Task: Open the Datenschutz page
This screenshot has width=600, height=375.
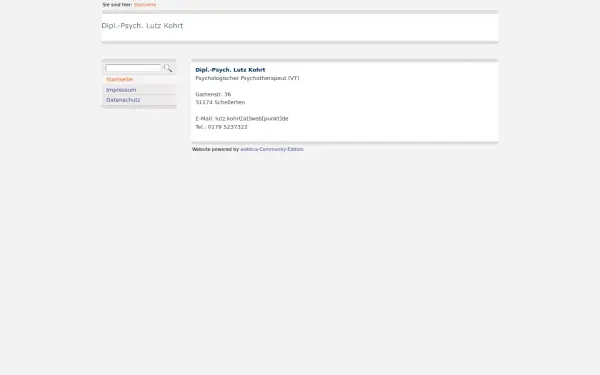Action: point(123,100)
